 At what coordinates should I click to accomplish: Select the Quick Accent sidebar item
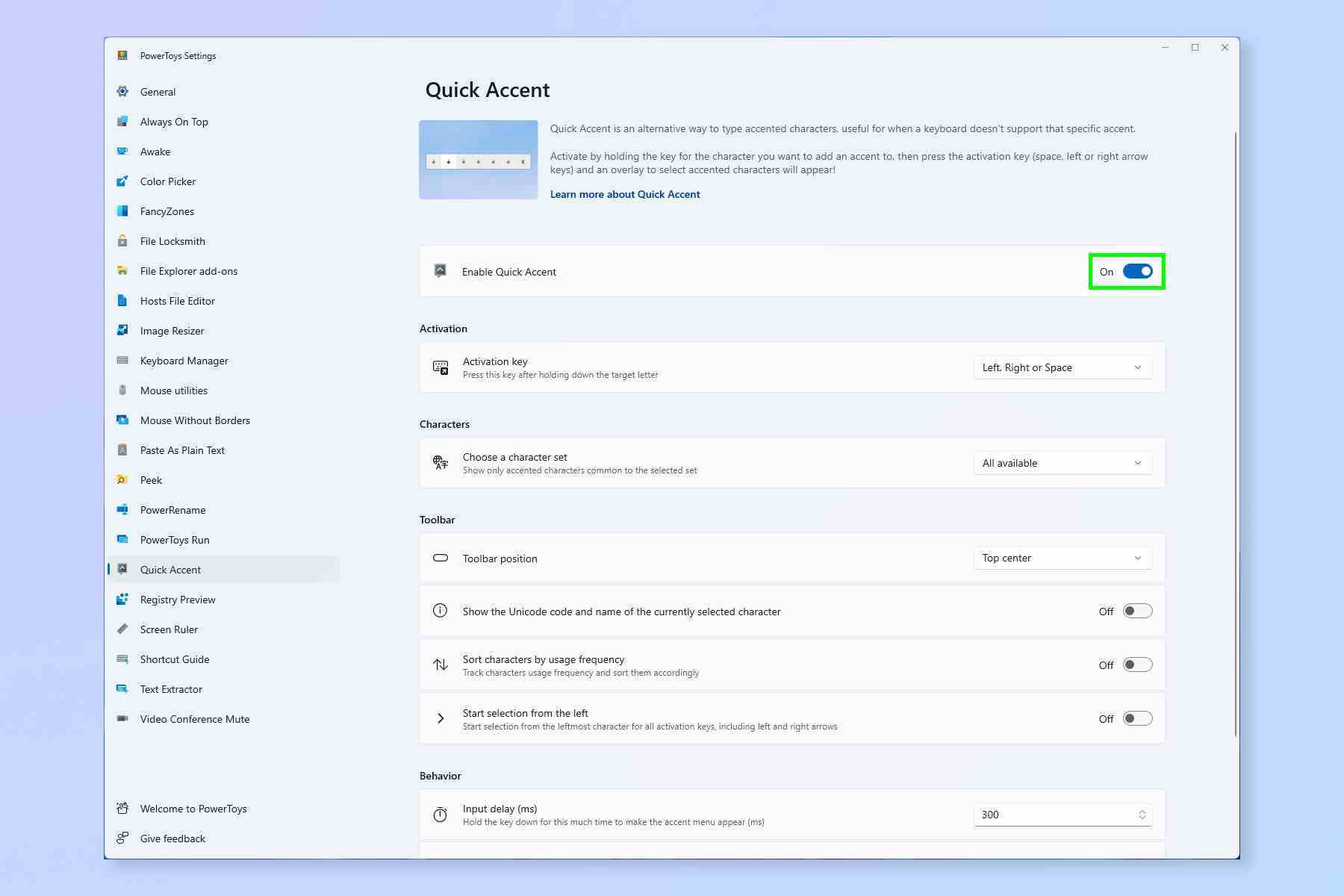pos(224,570)
